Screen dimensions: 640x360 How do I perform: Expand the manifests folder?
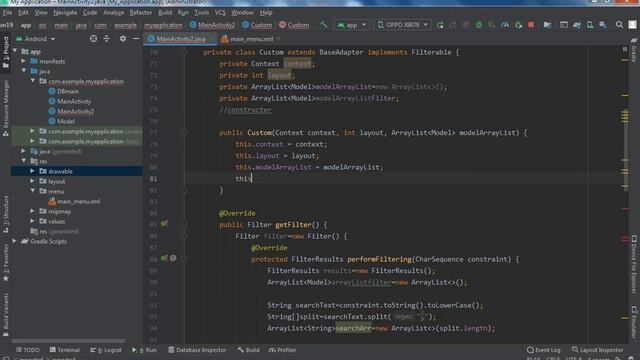[24, 61]
